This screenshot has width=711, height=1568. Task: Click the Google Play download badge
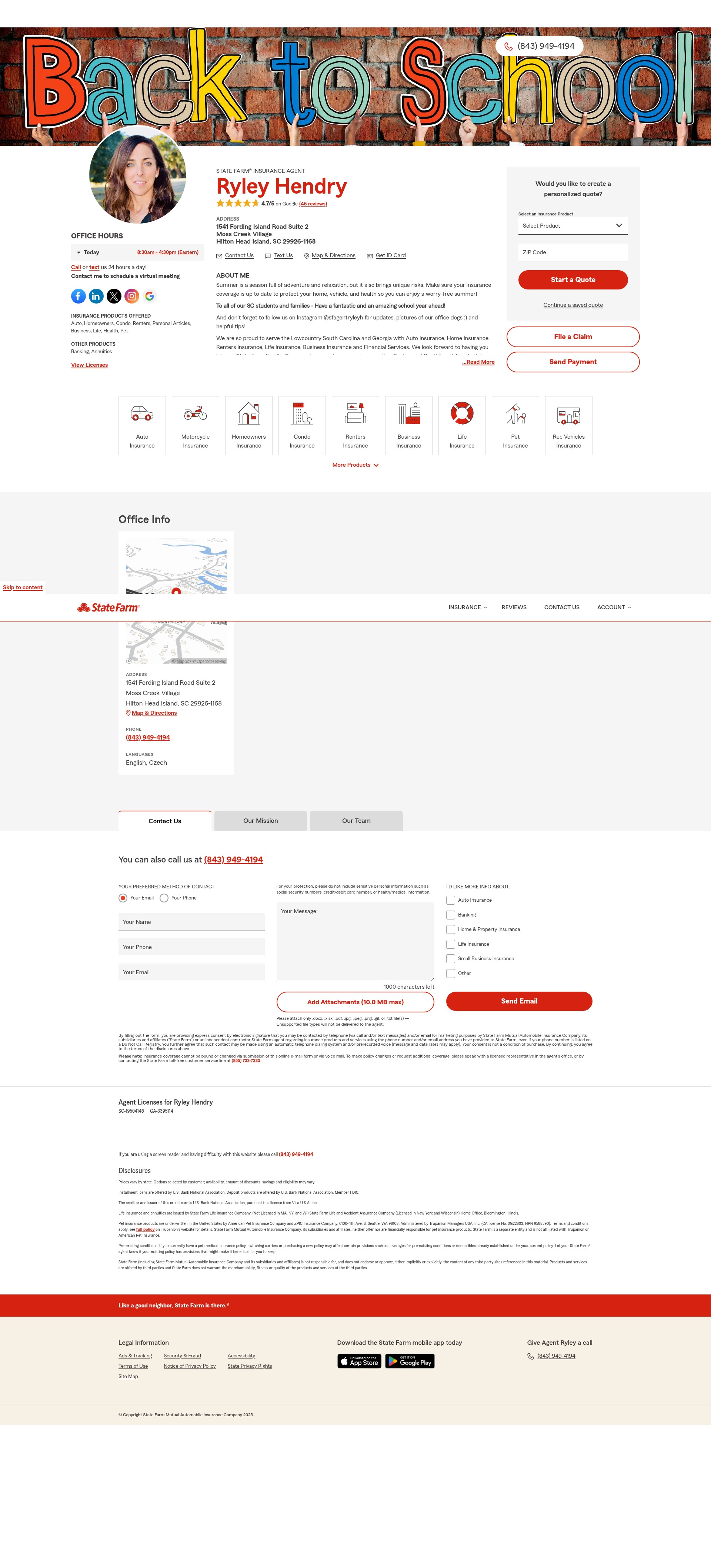click(410, 1362)
